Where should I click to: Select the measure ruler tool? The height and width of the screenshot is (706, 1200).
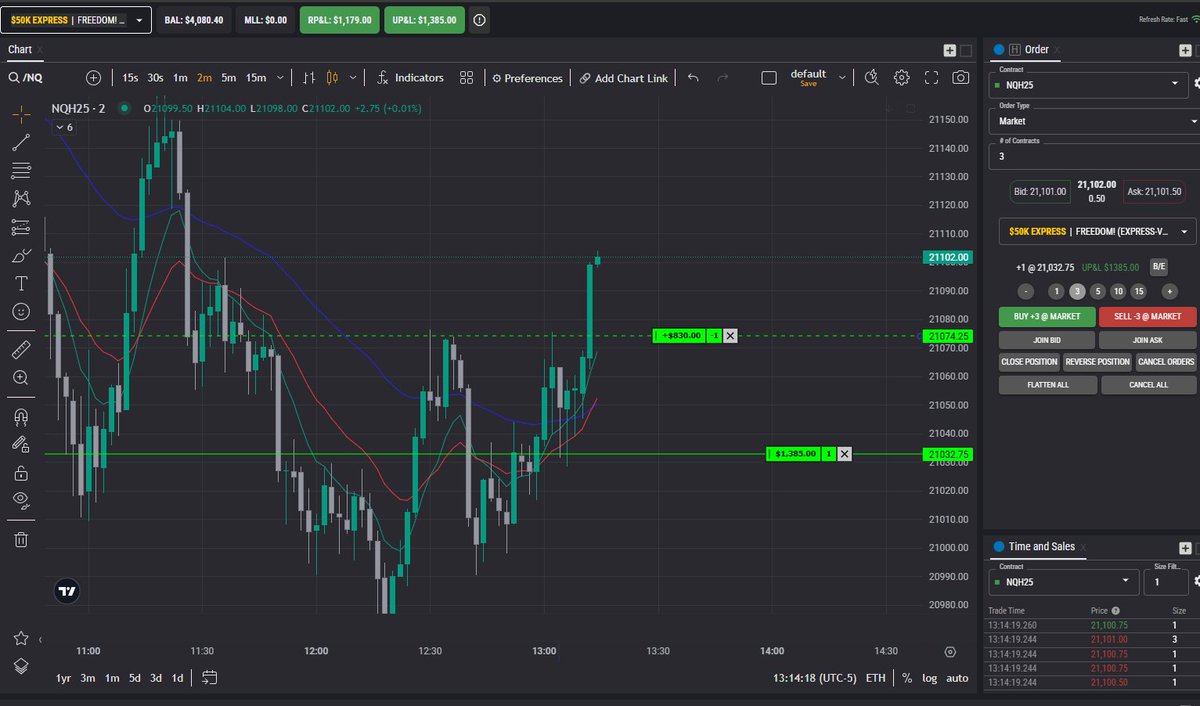20,349
